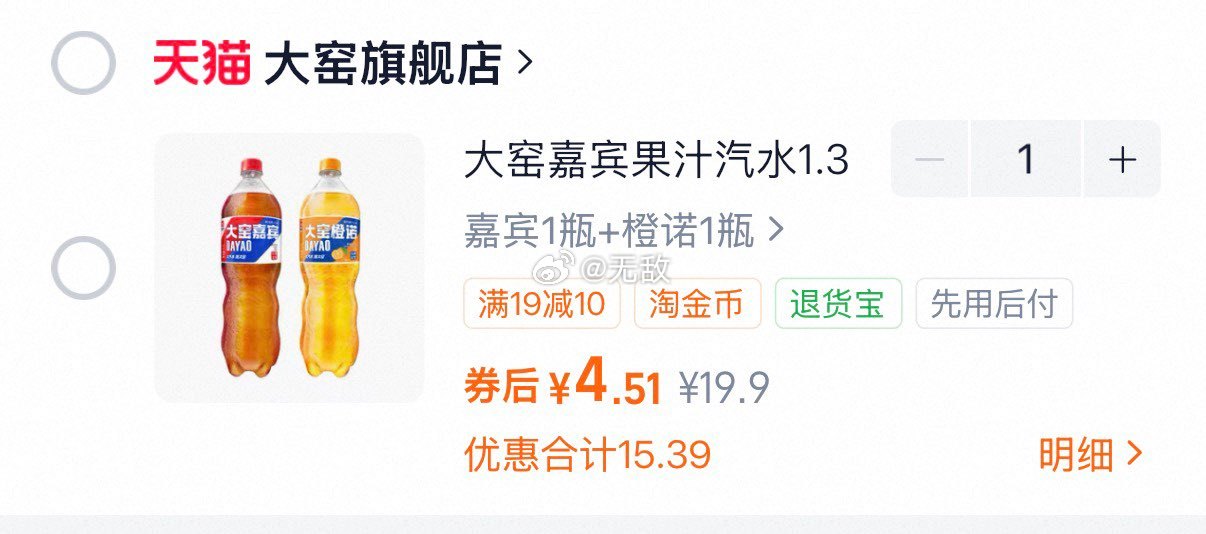Viewport: 1206px width, 534px height.
Task: Open the 大窑旗舰店 store name
Action: coord(382,64)
